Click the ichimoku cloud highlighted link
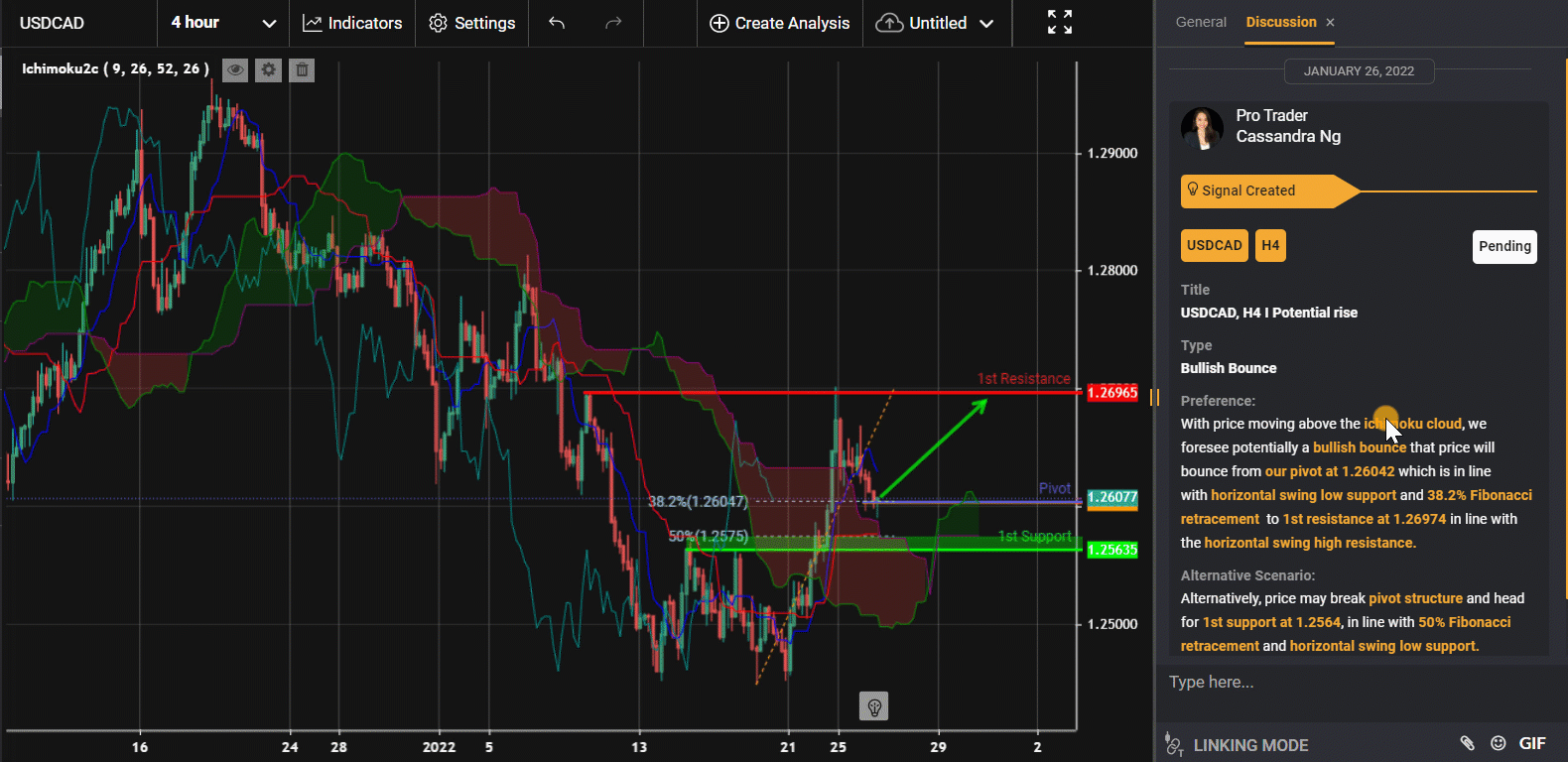Viewport: 1568px width, 762px height. click(x=1412, y=424)
